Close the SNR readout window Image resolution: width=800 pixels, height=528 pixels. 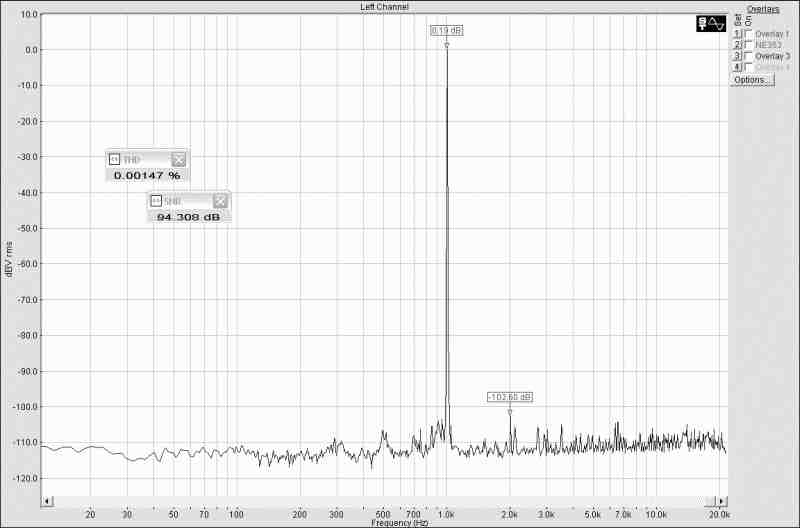click(x=220, y=201)
